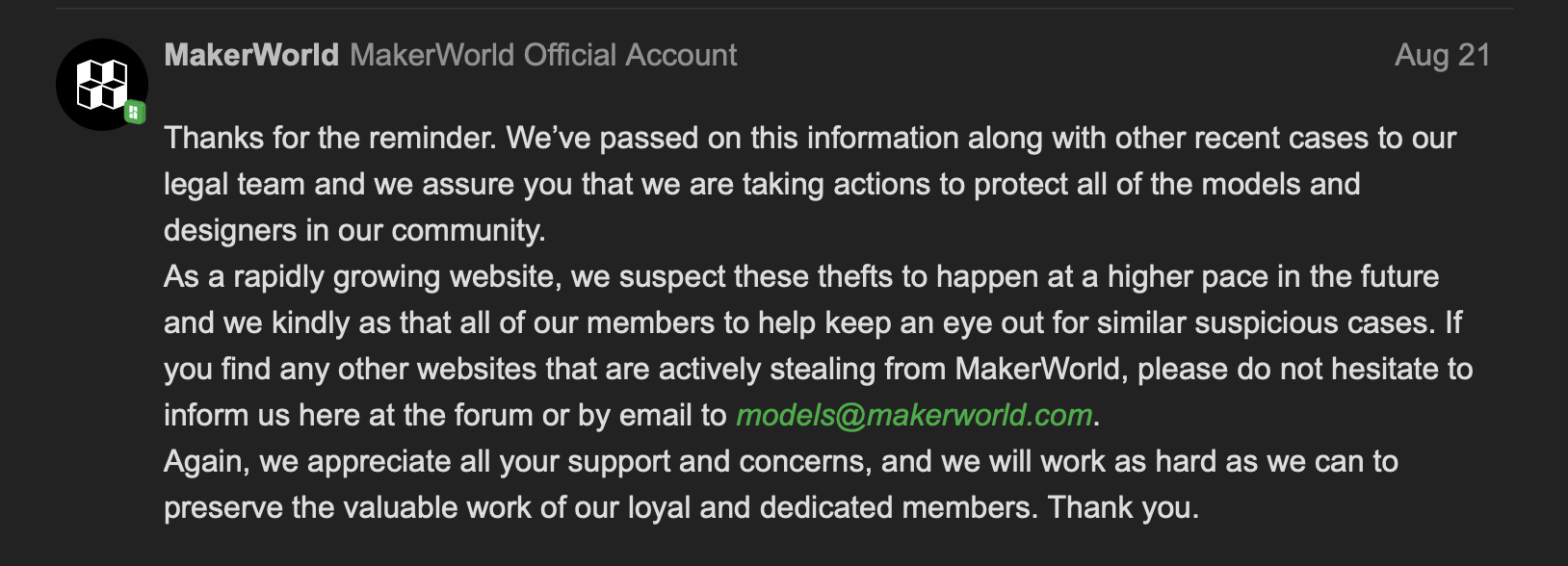Open the MakerWorld username link
1568x566 pixels.
[251, 55]
